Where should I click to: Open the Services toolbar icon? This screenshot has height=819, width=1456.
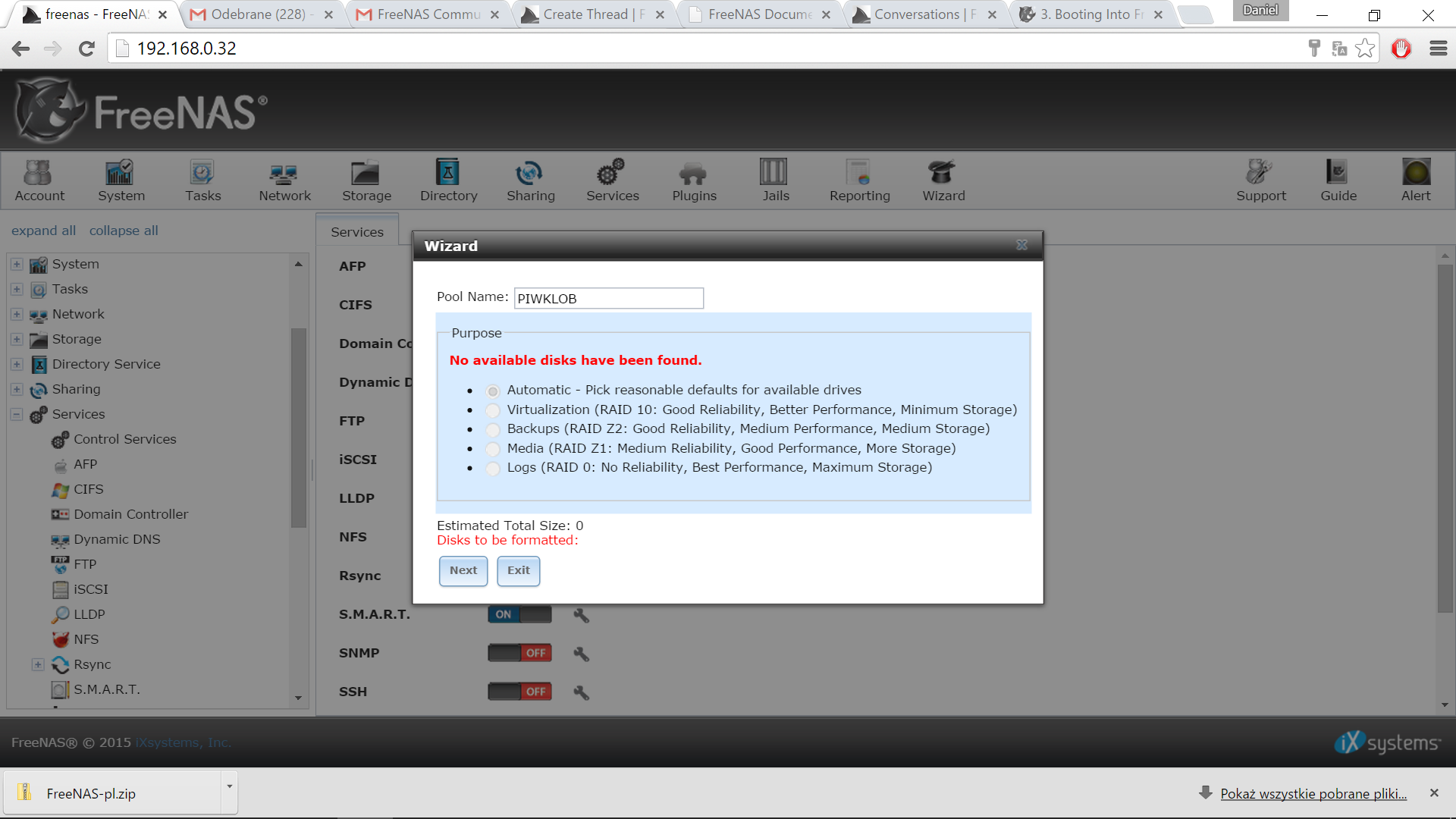(612, 180)
